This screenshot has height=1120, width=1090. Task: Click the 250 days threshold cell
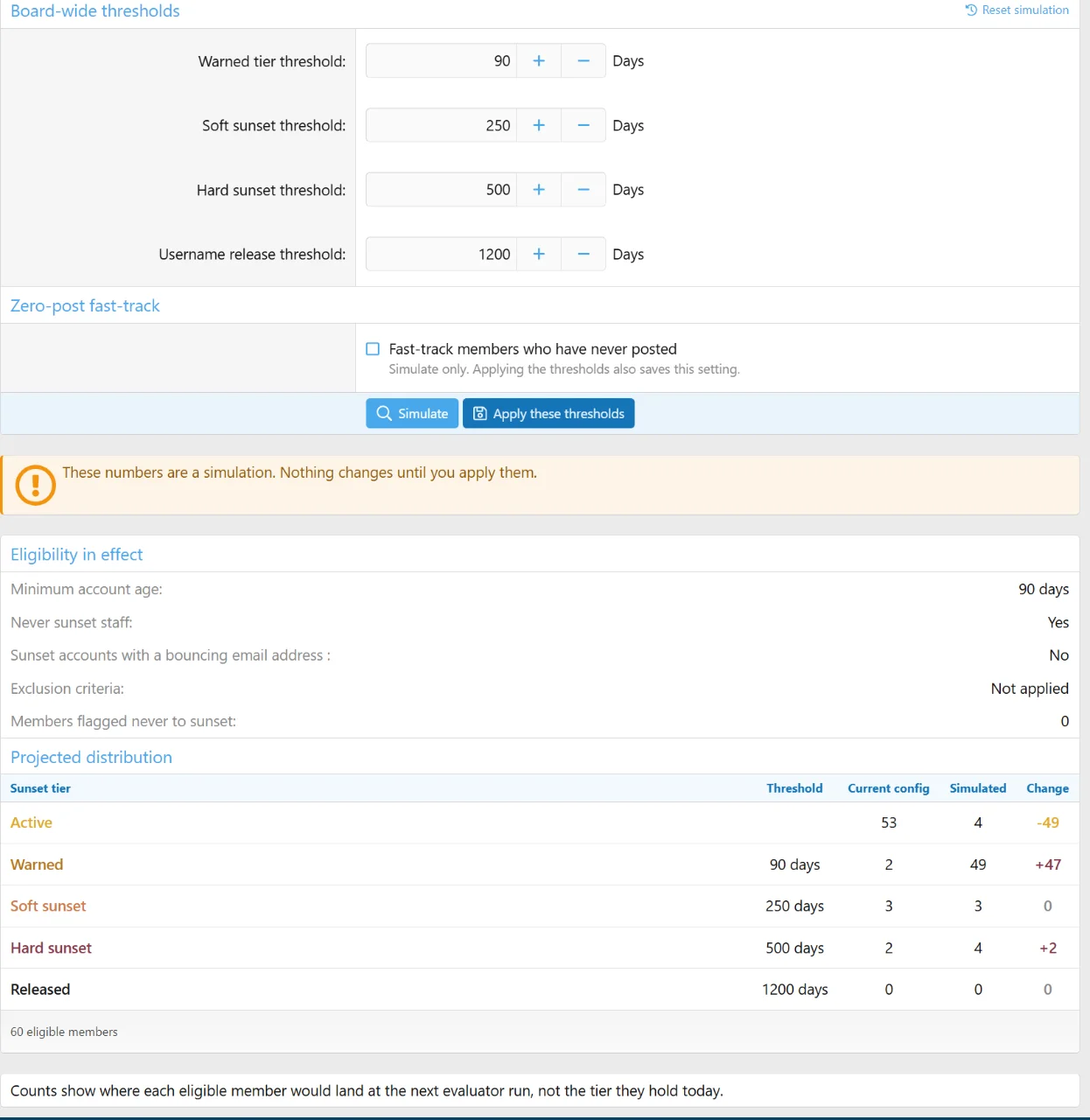795,906
